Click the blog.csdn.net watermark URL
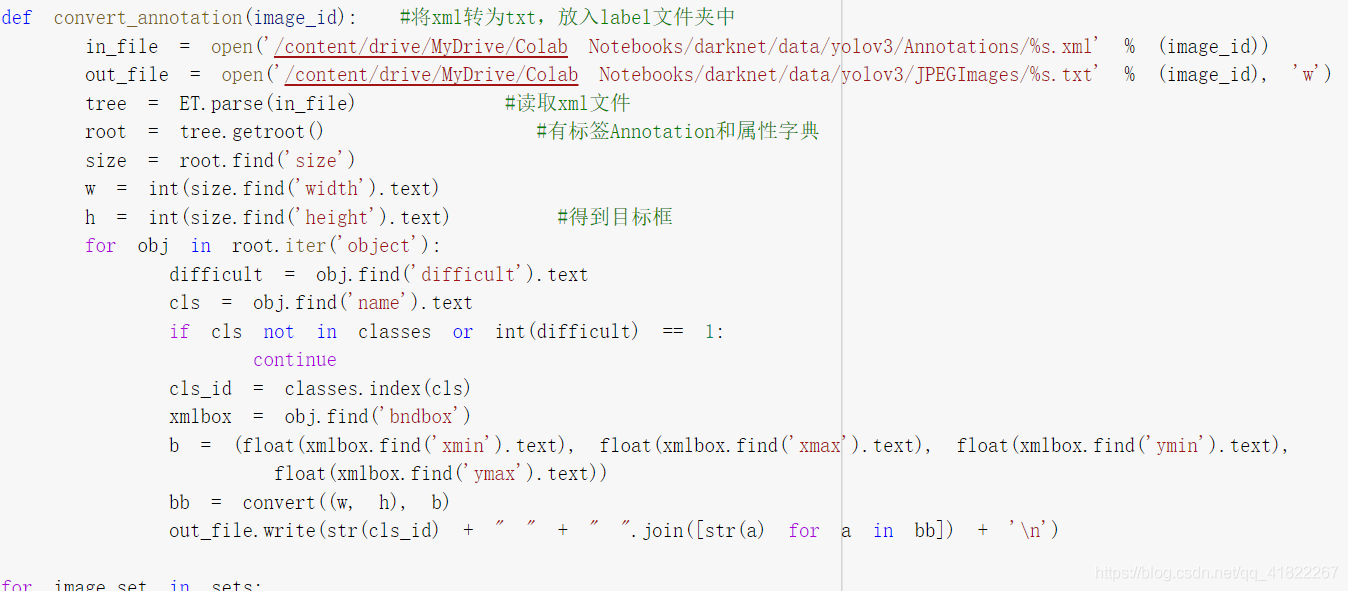Screen dimensions: 1348x591 point(1216,573)
